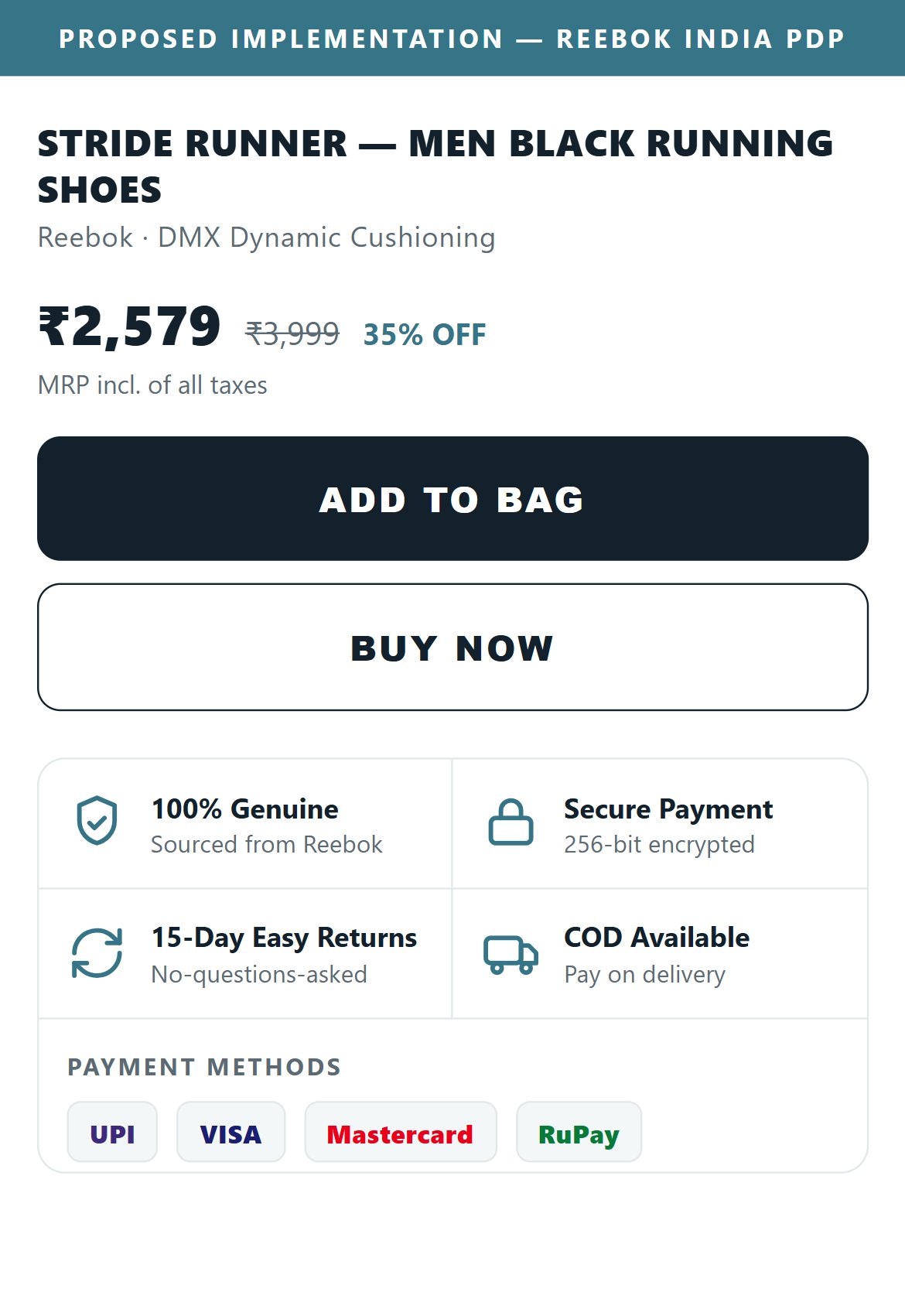This screenshot has height=1316, width=905.
Task: Click the delivery truck COD icon
Action: pos(511,954)
